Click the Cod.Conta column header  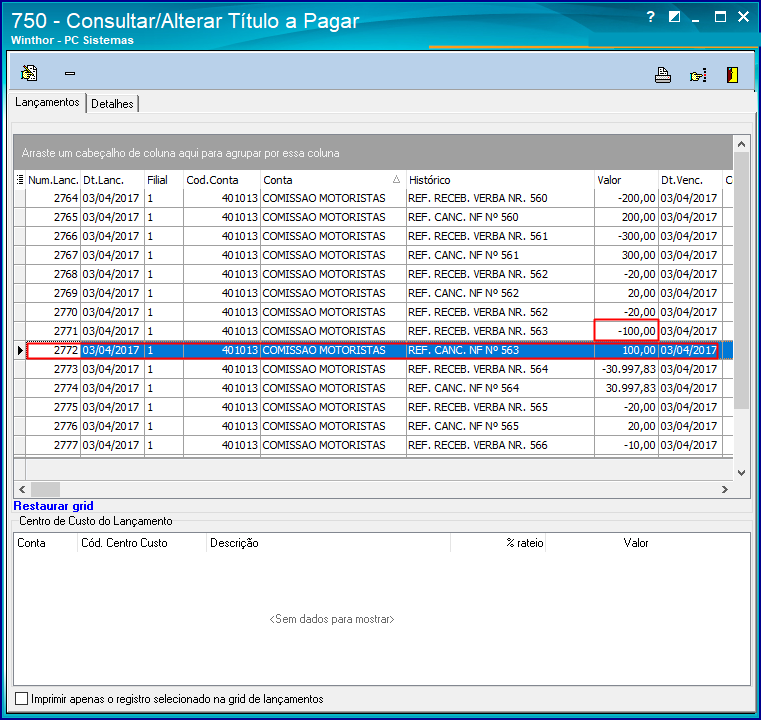[x=222, y=180]
